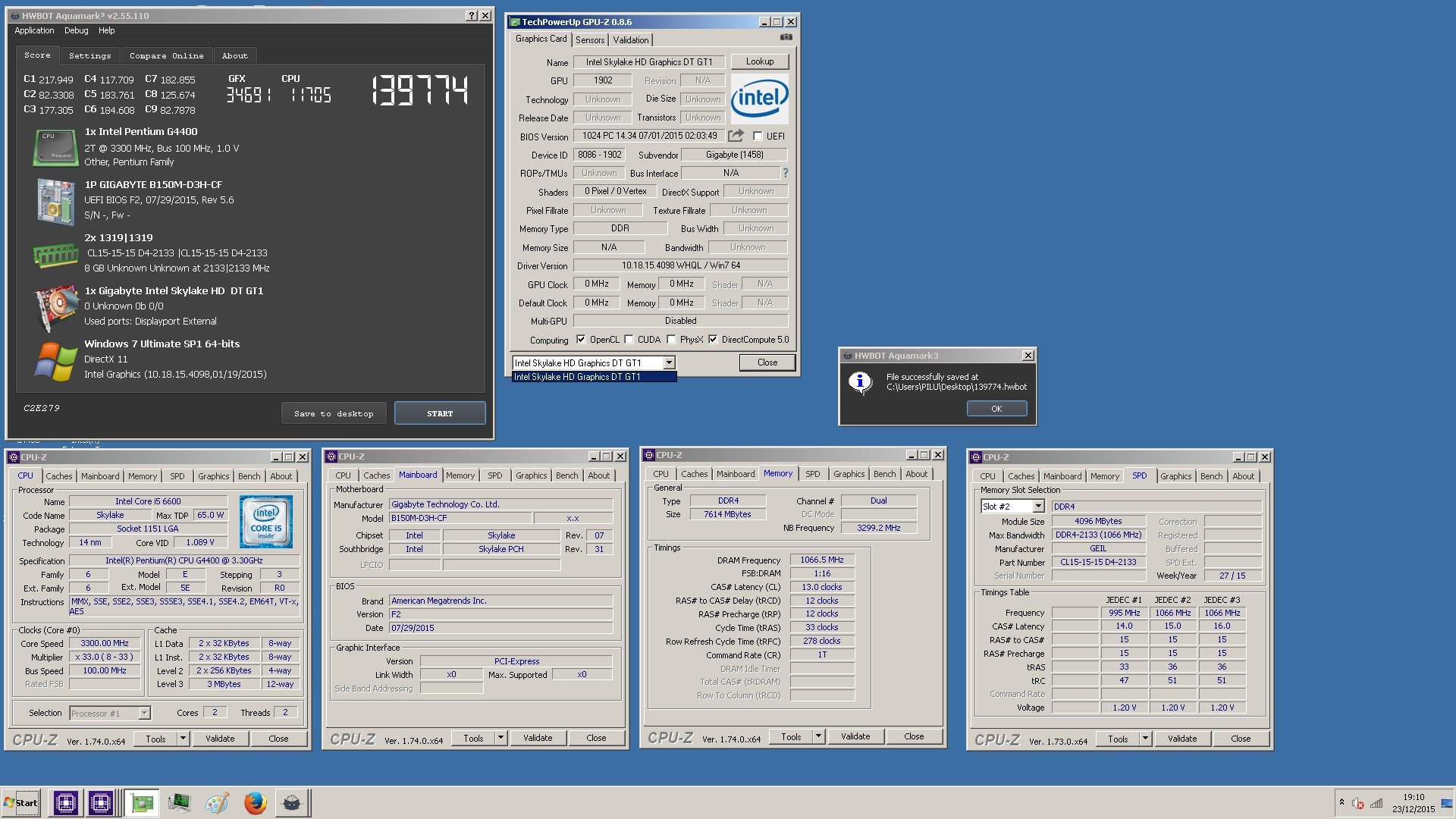The width and height of the screenshot is (1456, 819).
Task: Open Firefox from the taskbar
Action: [255, 803]
